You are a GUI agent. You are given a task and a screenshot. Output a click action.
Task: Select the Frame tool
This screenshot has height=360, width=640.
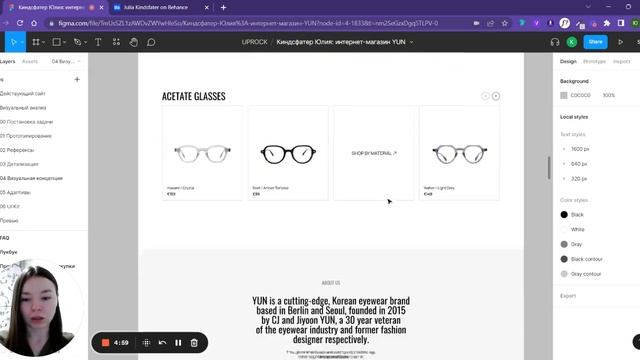click(36, 42)
